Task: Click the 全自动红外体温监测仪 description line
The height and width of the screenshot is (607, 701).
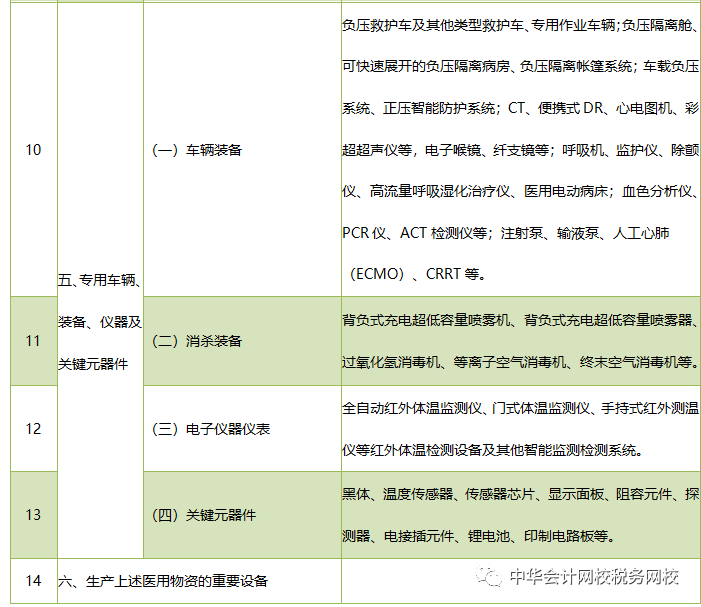Action: 519,408
